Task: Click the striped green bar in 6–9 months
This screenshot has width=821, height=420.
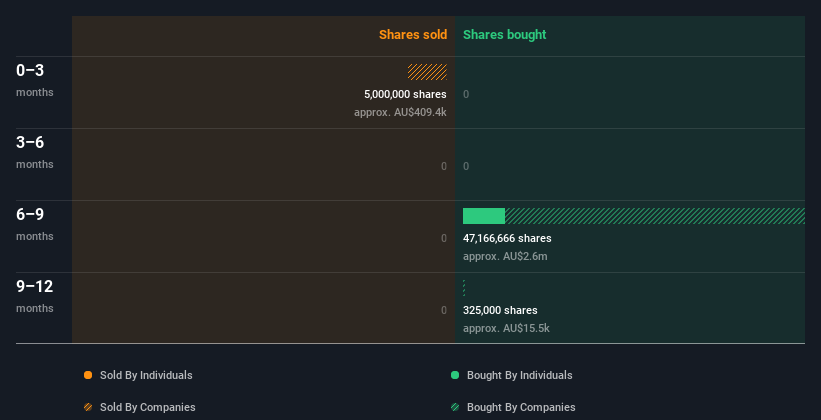Action: coord(654,216)
